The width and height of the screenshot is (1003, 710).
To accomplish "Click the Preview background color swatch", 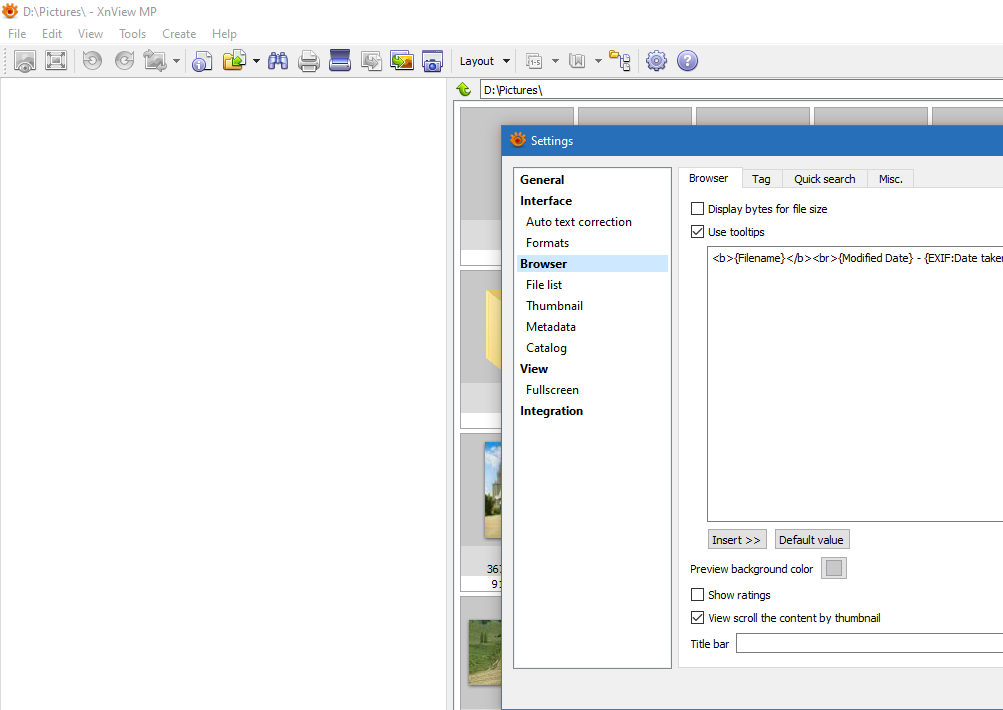I will (834, 569).
